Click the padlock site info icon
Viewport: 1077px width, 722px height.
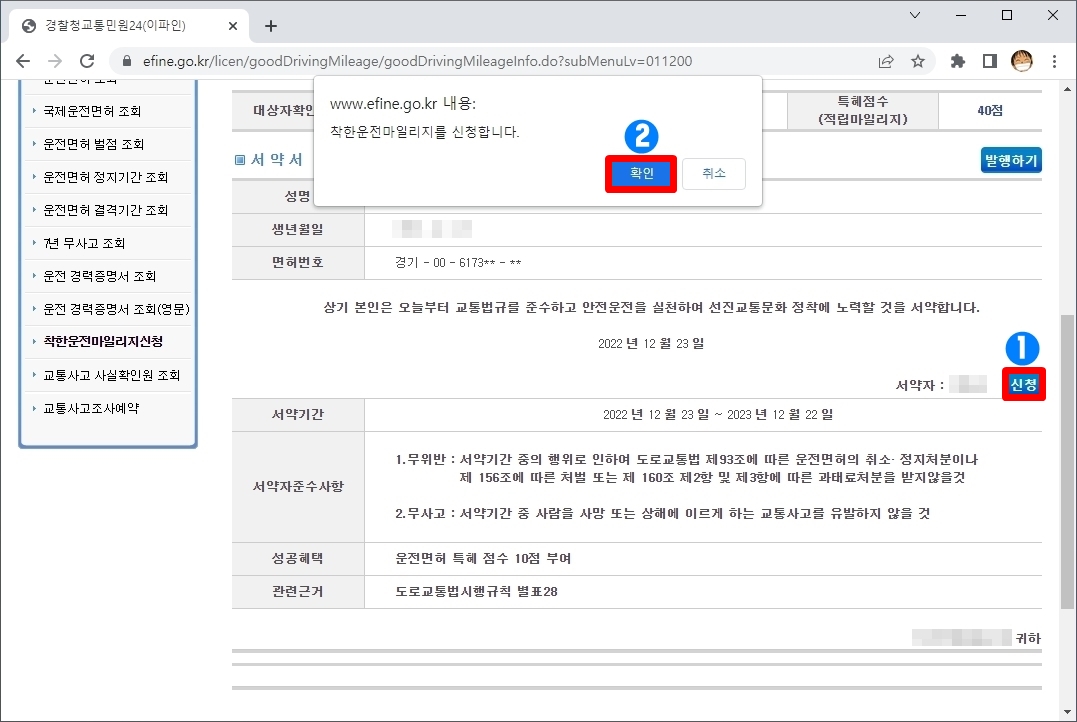pyautogui.click(x=126, y=61)
